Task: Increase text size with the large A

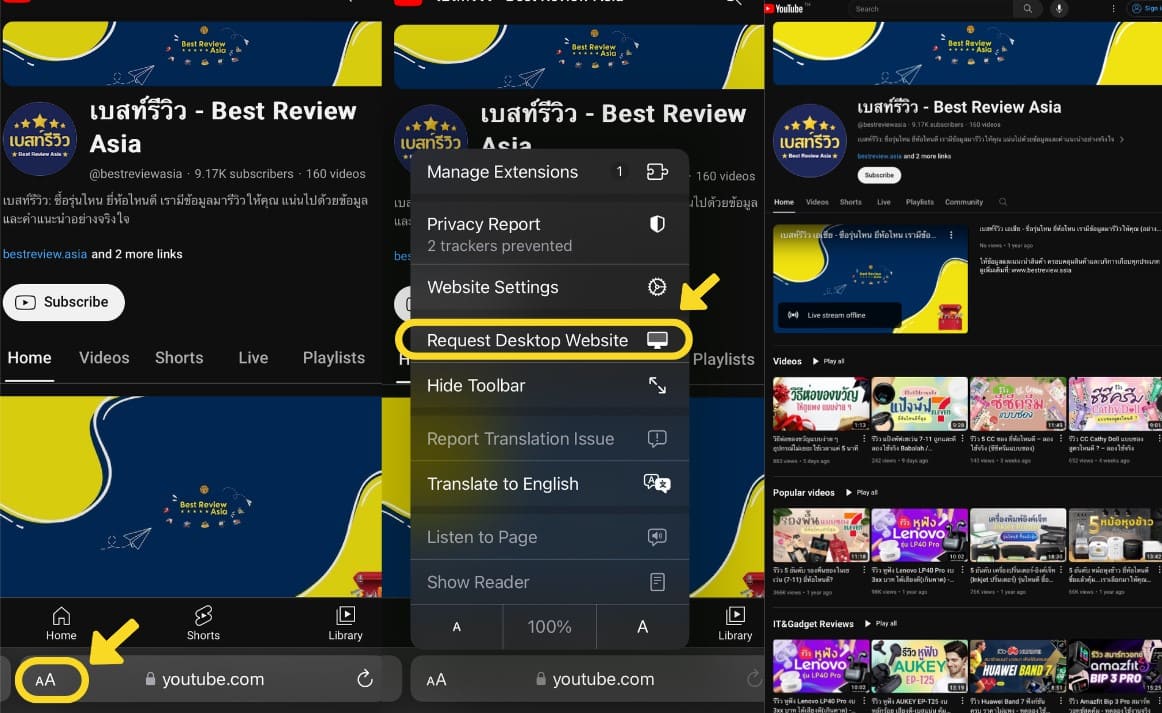Action: click(x=643, y=627)
